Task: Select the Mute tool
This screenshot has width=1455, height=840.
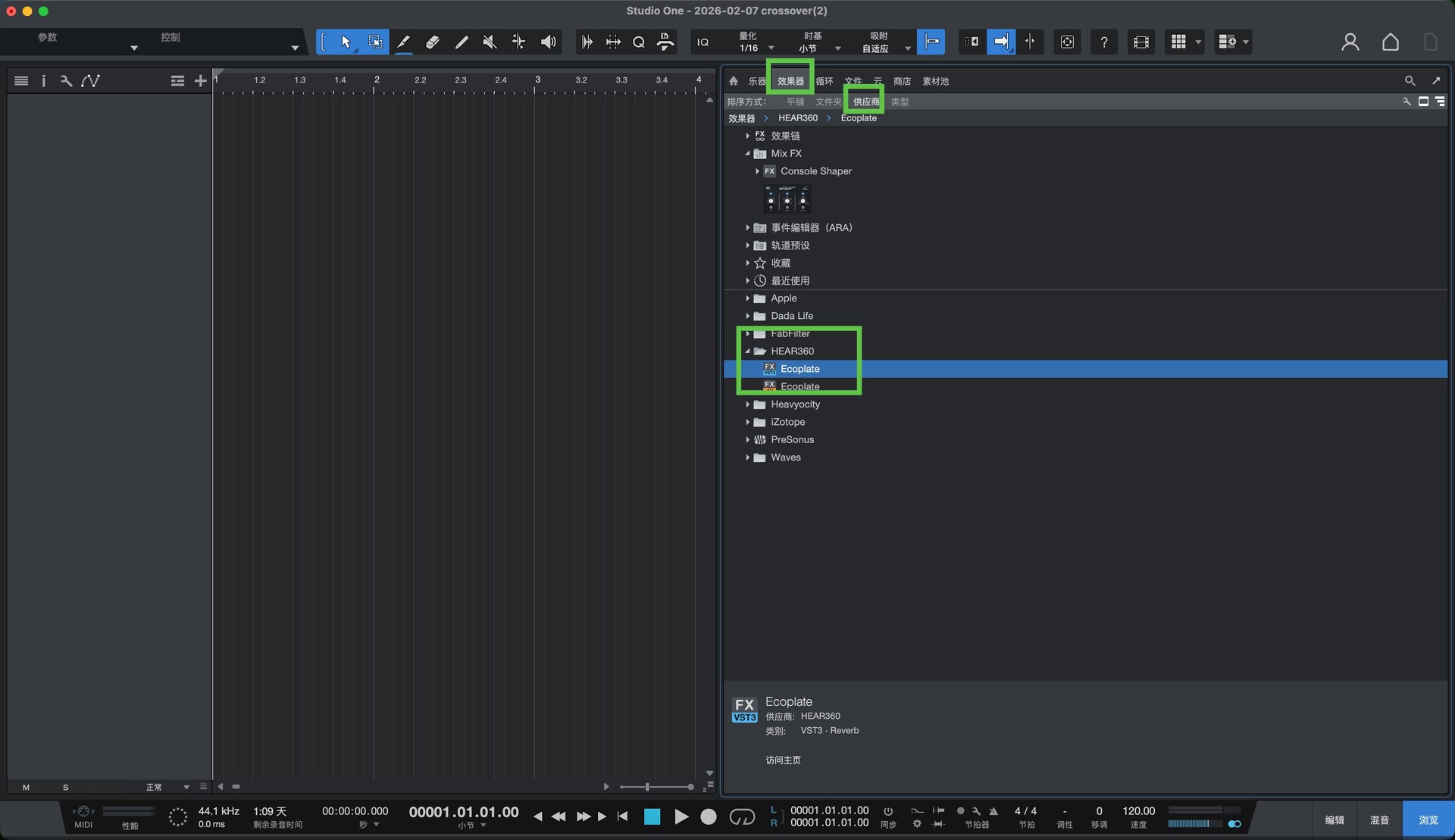Action: coord(490,42)
